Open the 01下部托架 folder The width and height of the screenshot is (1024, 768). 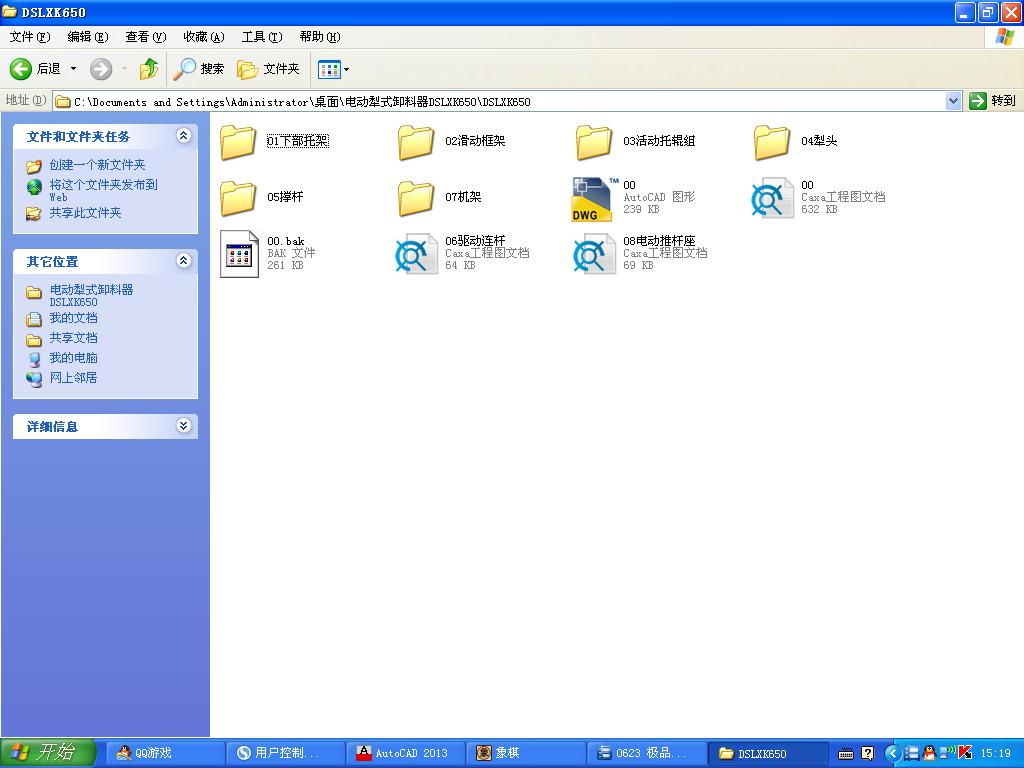pos(237,141)
